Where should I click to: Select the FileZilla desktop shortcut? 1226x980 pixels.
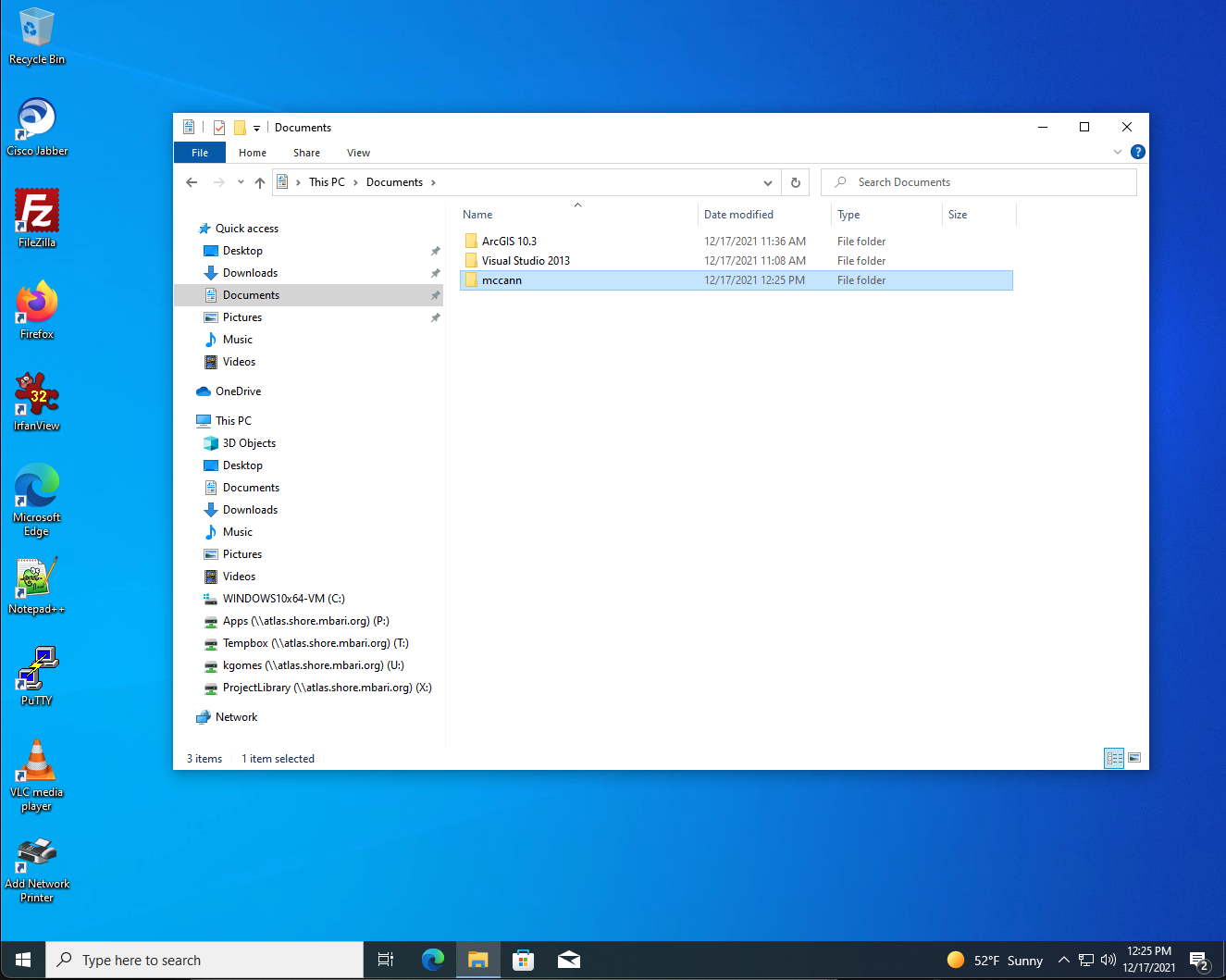click(x=37, y=218)
